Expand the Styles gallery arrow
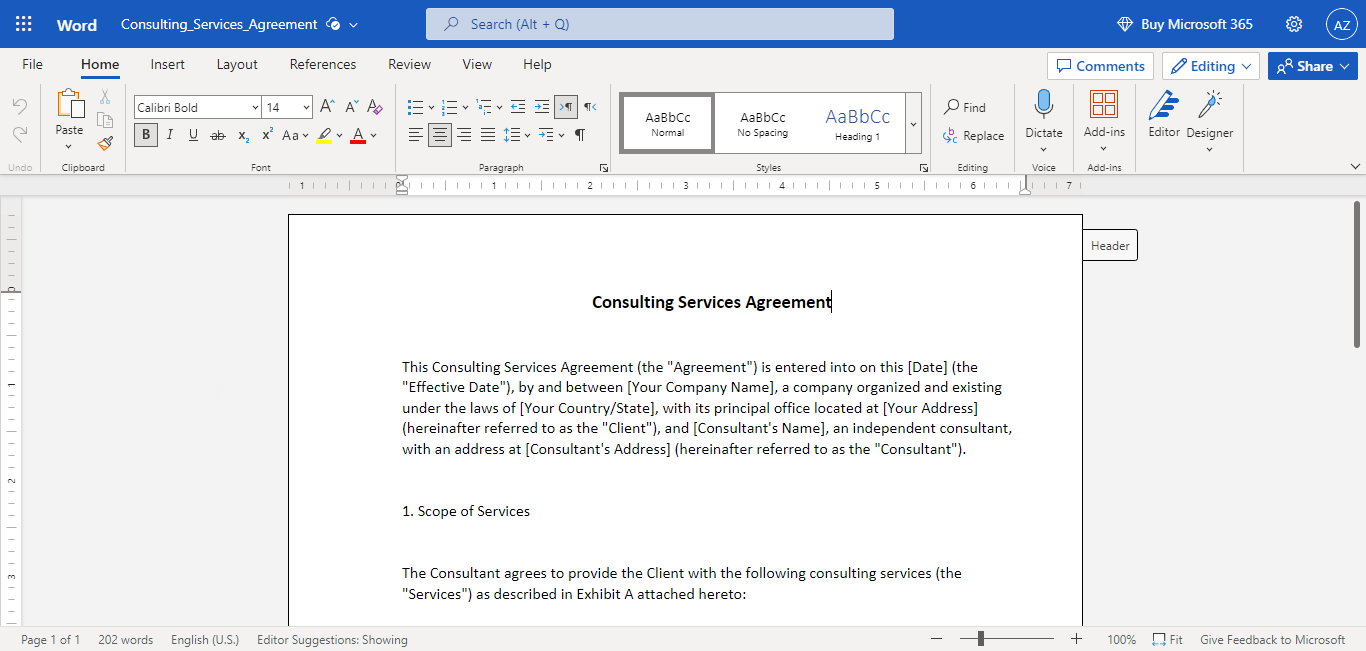 [x=913, y=124]
